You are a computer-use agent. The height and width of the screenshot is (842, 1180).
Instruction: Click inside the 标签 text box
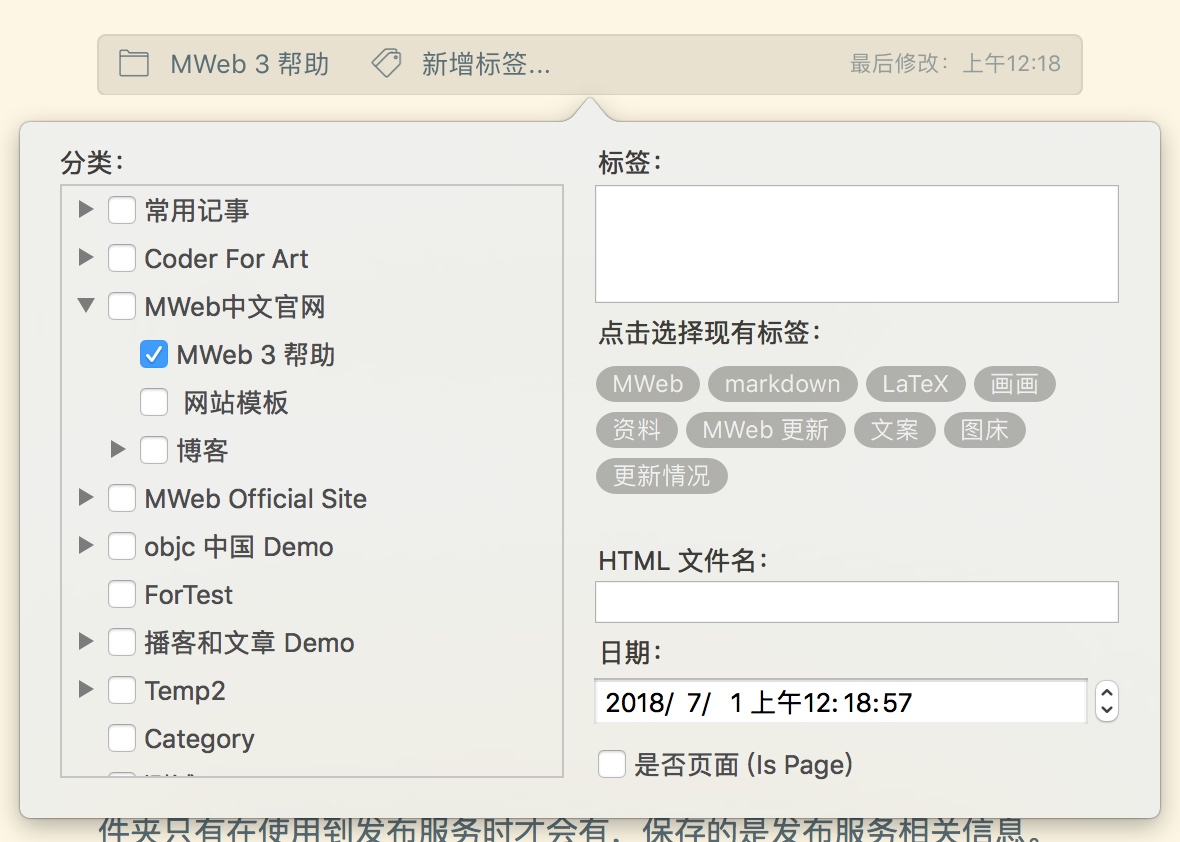pos(856,244)
